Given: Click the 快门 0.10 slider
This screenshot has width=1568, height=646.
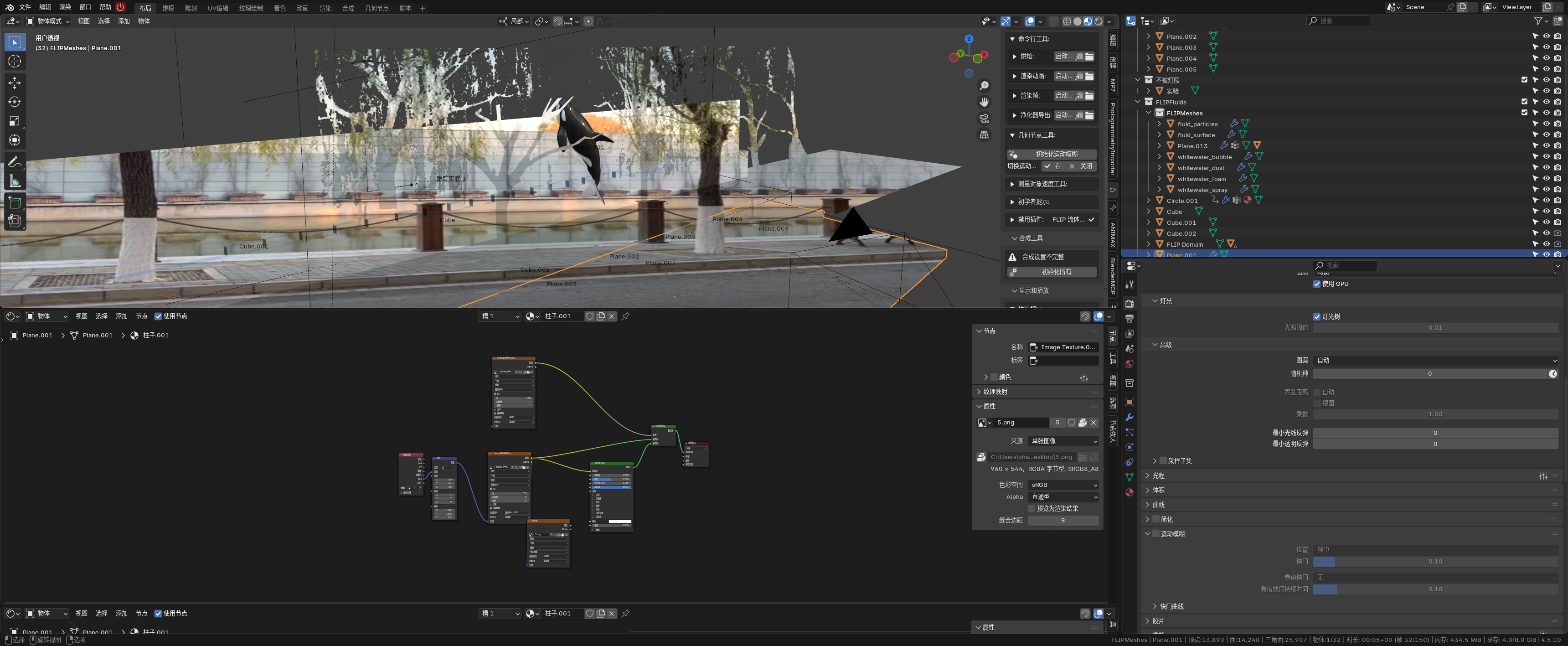Looking at the screenshot, I should pyautogui.click(x=1436, y=561).
